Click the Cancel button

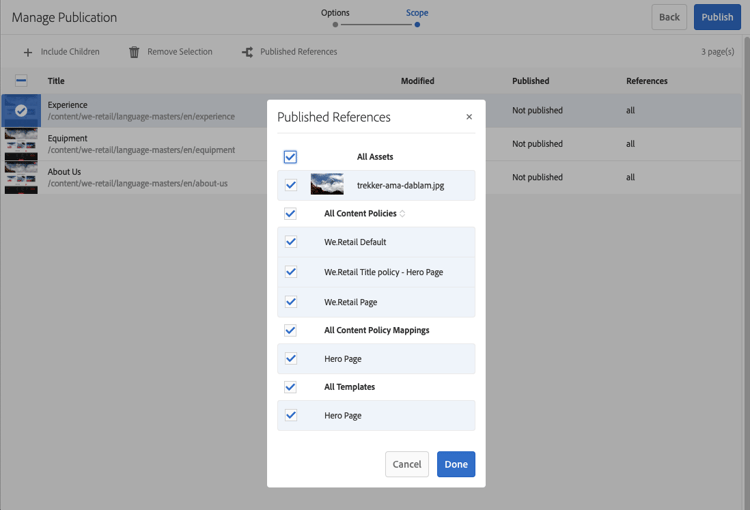407,464
